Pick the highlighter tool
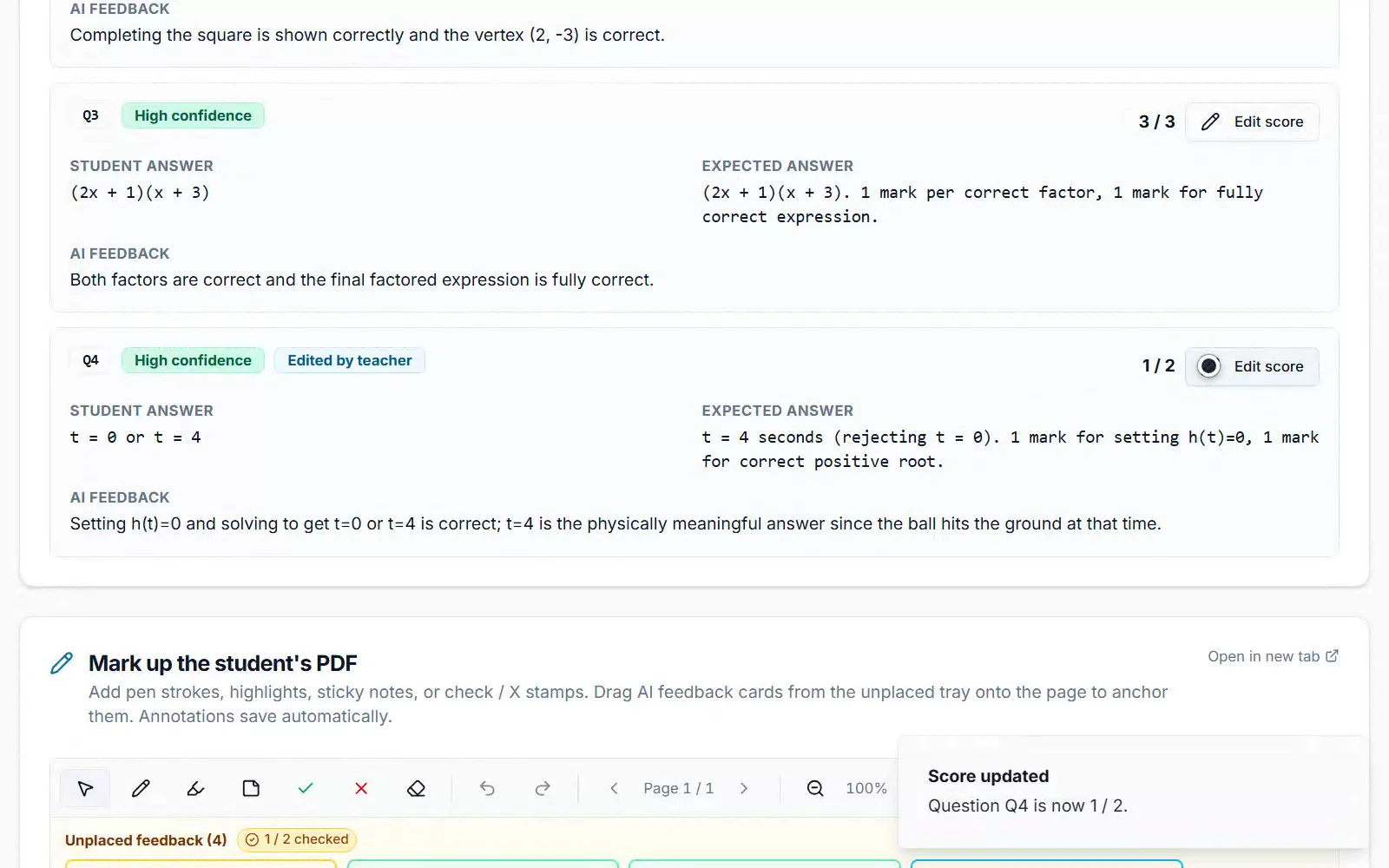The height and width of the screenshot is (868, 1389). (x=195, y=788)
